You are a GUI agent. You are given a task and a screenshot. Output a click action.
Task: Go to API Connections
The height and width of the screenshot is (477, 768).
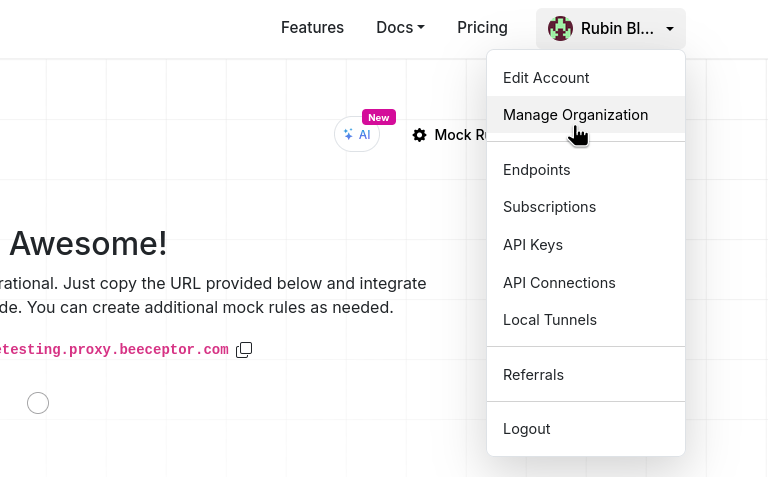pos(559,283)
